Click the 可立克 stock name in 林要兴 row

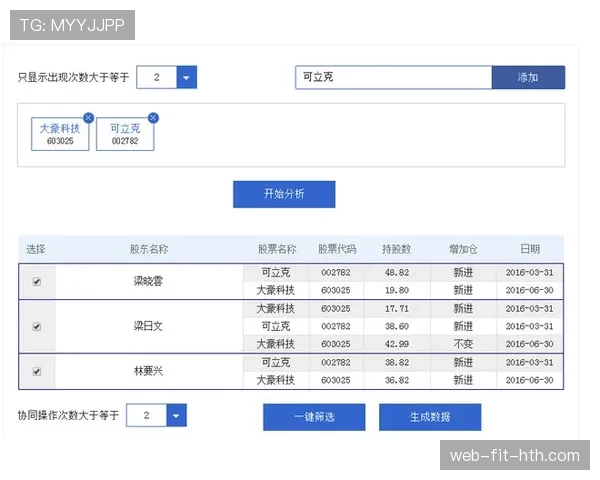click(x=276, y=362)
